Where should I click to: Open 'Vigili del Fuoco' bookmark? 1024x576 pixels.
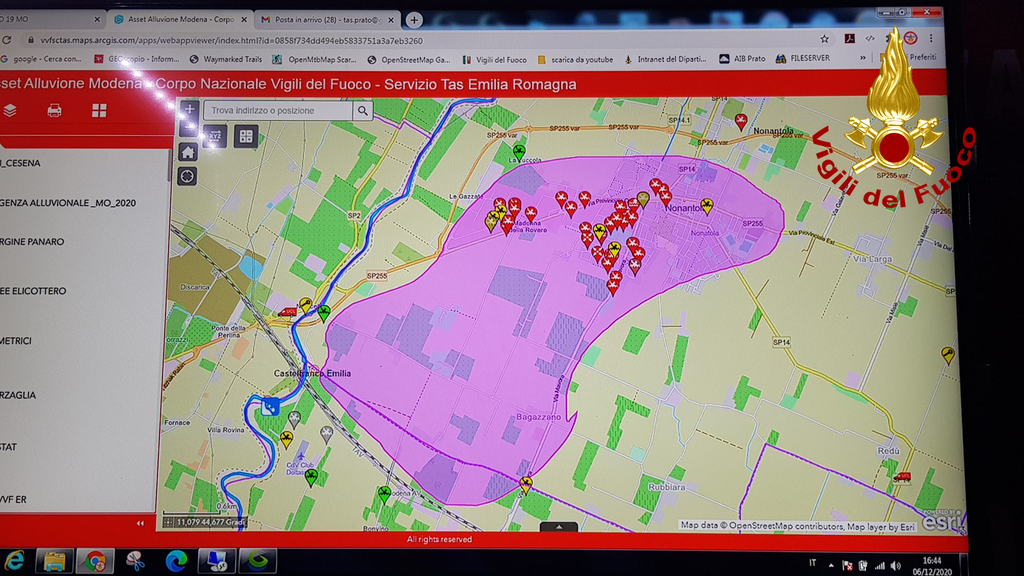(494, 59)
